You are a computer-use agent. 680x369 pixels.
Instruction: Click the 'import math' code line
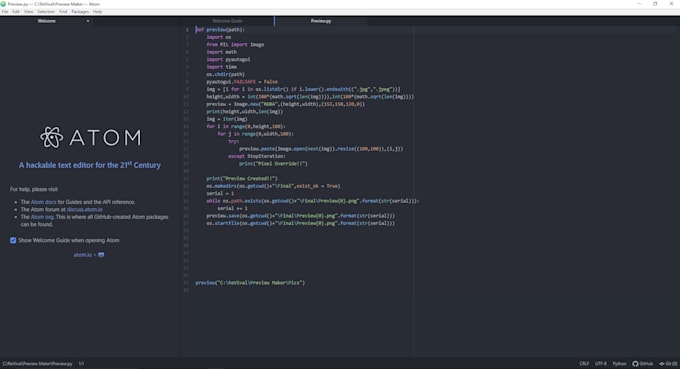221,52
